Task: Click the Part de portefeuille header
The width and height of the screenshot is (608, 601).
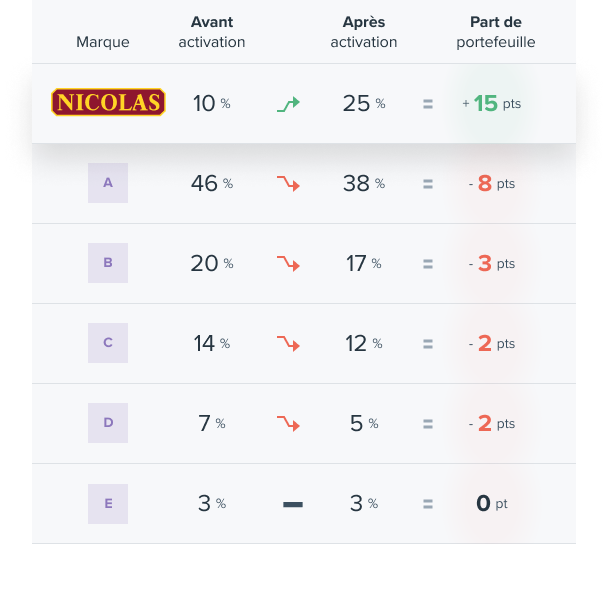Action: [496, 32]
